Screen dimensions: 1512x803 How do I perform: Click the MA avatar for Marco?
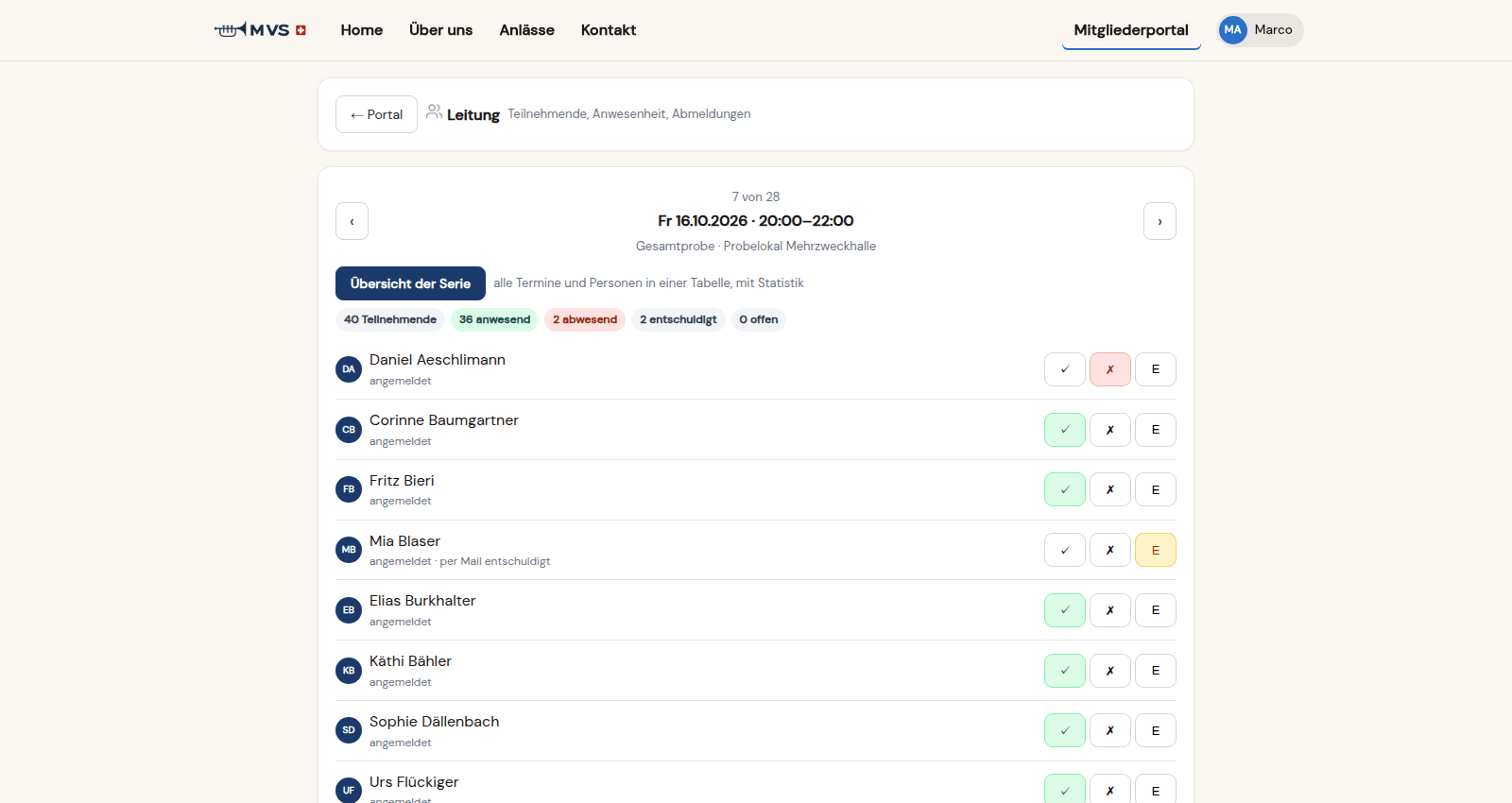pos(1232,30)
